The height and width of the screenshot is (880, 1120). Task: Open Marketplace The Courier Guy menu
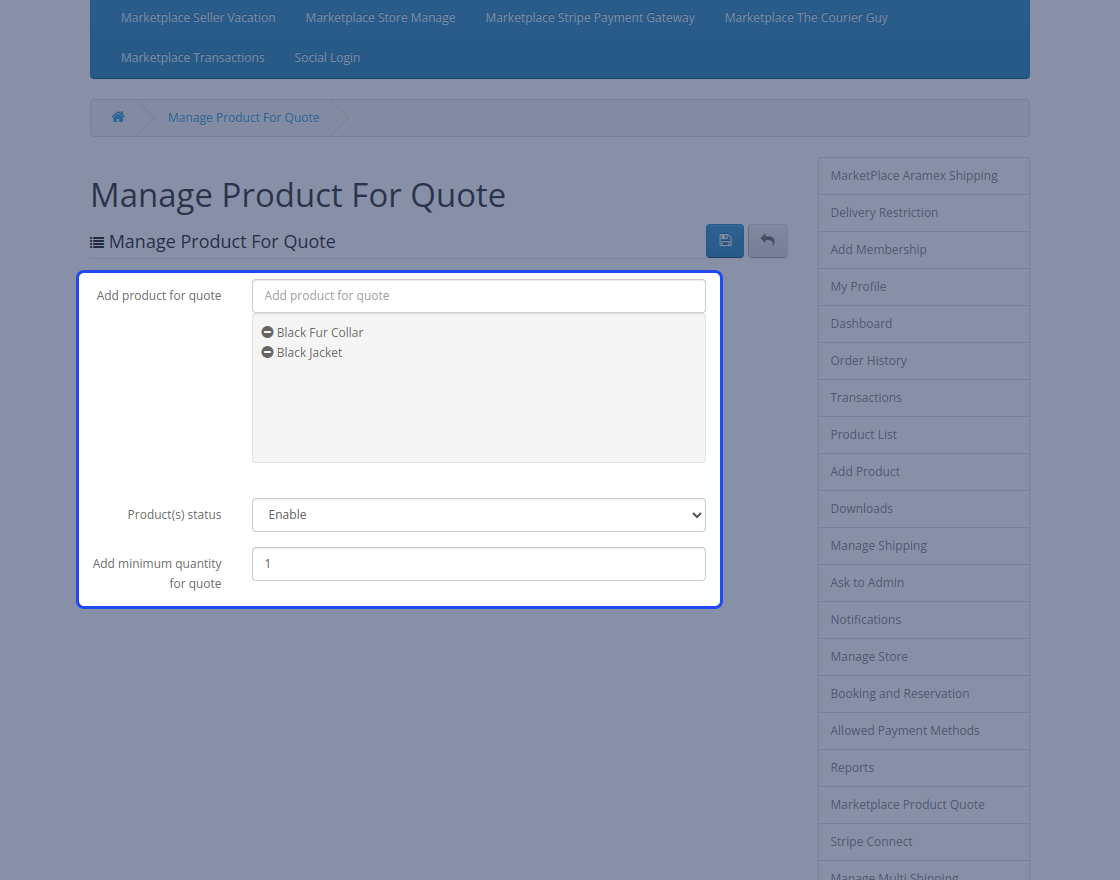click(x=806, y=17)
